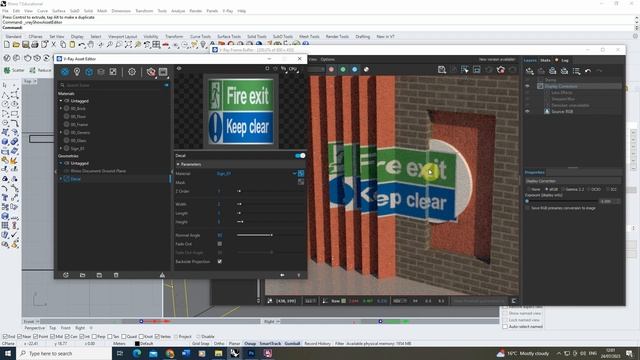Screen dimensions: 640x360
Task: Expand the Sign_01 material
Action: click(61, 148)
